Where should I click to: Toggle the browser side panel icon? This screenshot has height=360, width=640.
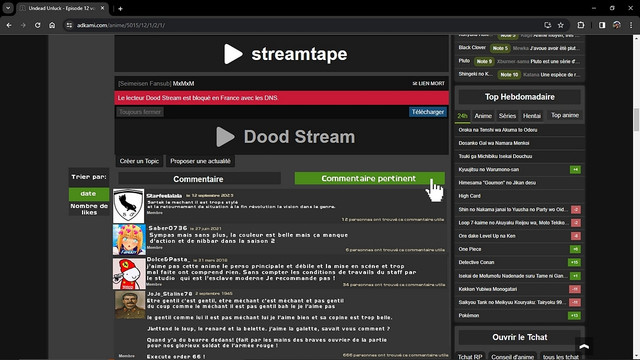pos(602,25)
